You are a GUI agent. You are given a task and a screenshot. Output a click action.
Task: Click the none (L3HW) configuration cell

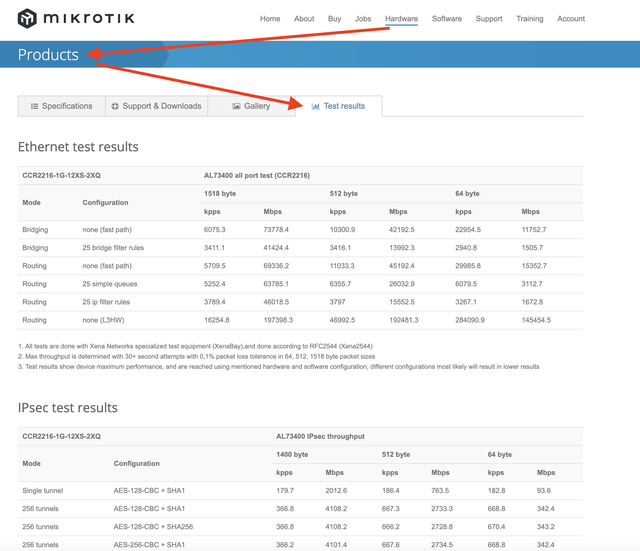[103, 320]
